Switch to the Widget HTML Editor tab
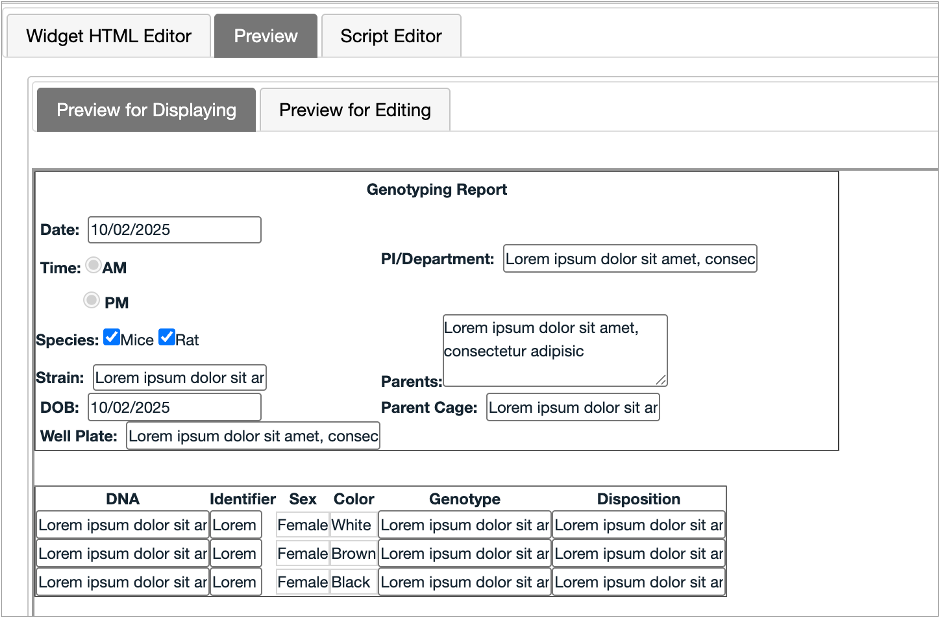Image resolution: width=940 pixels, height=618 pixels. (x=108, y=36)
